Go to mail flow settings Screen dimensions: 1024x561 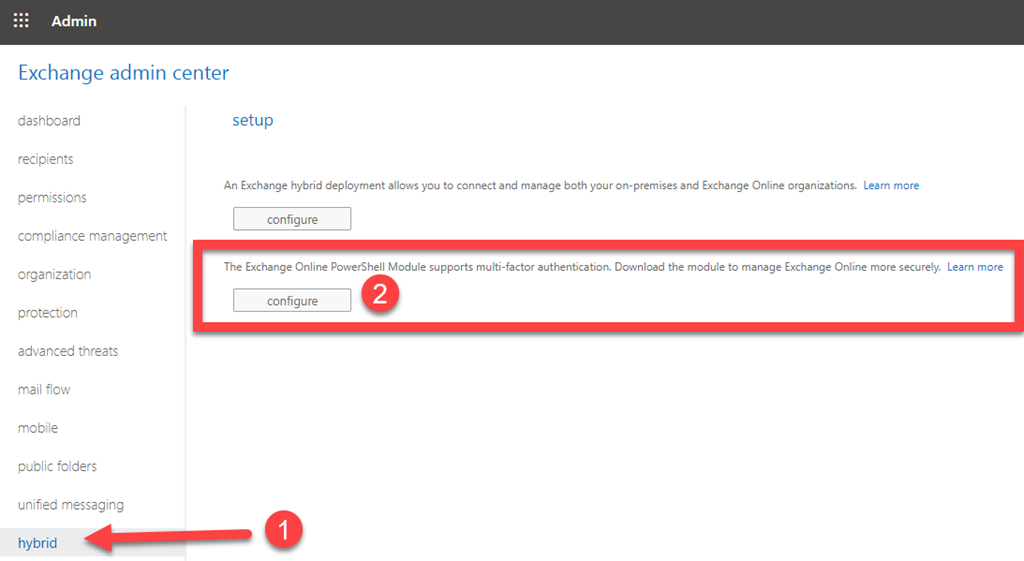coord(44,390)
